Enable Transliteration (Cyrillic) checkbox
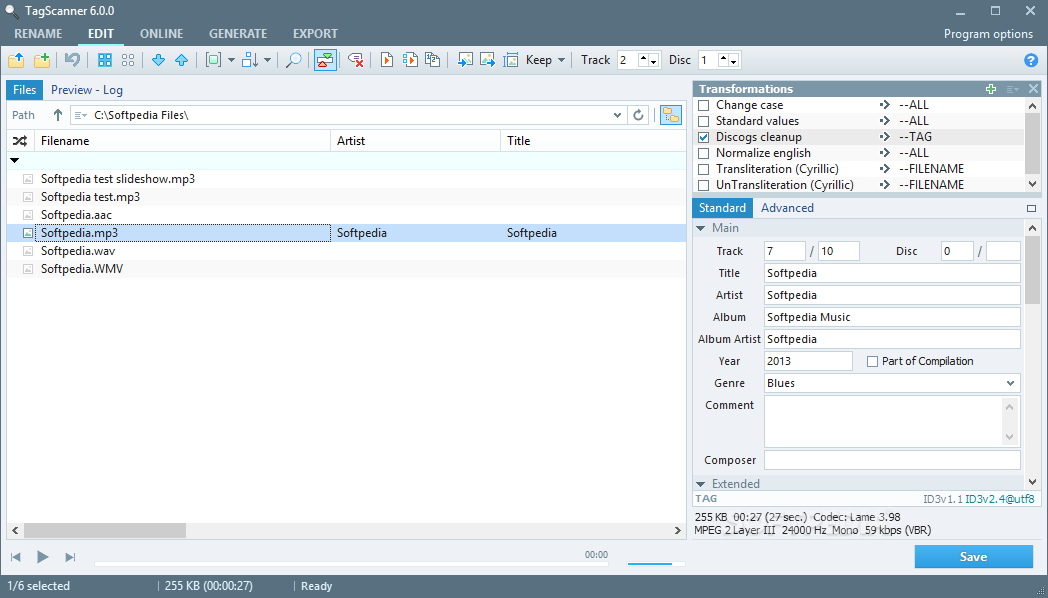 (x=703, y=170)
